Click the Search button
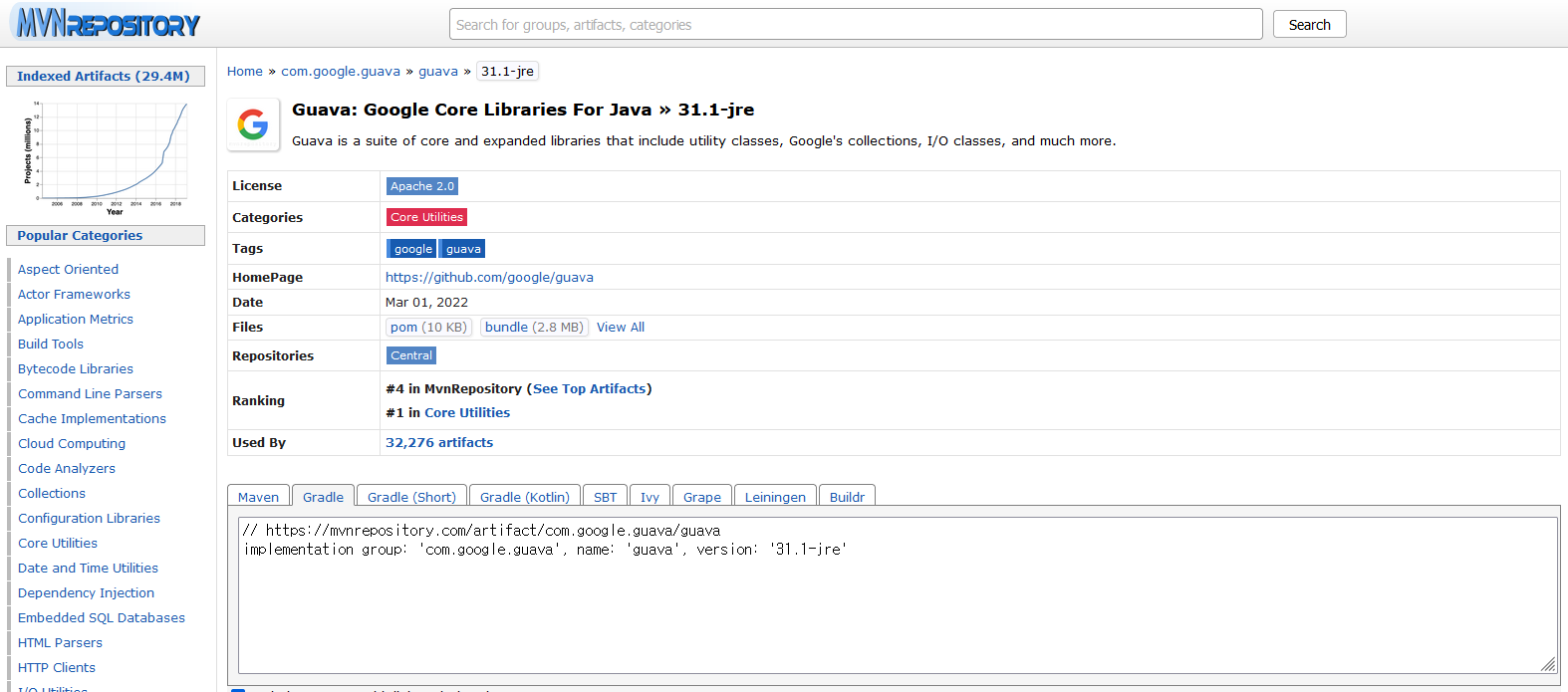This screenshot has height=692, width=1568. (1309, 24)
